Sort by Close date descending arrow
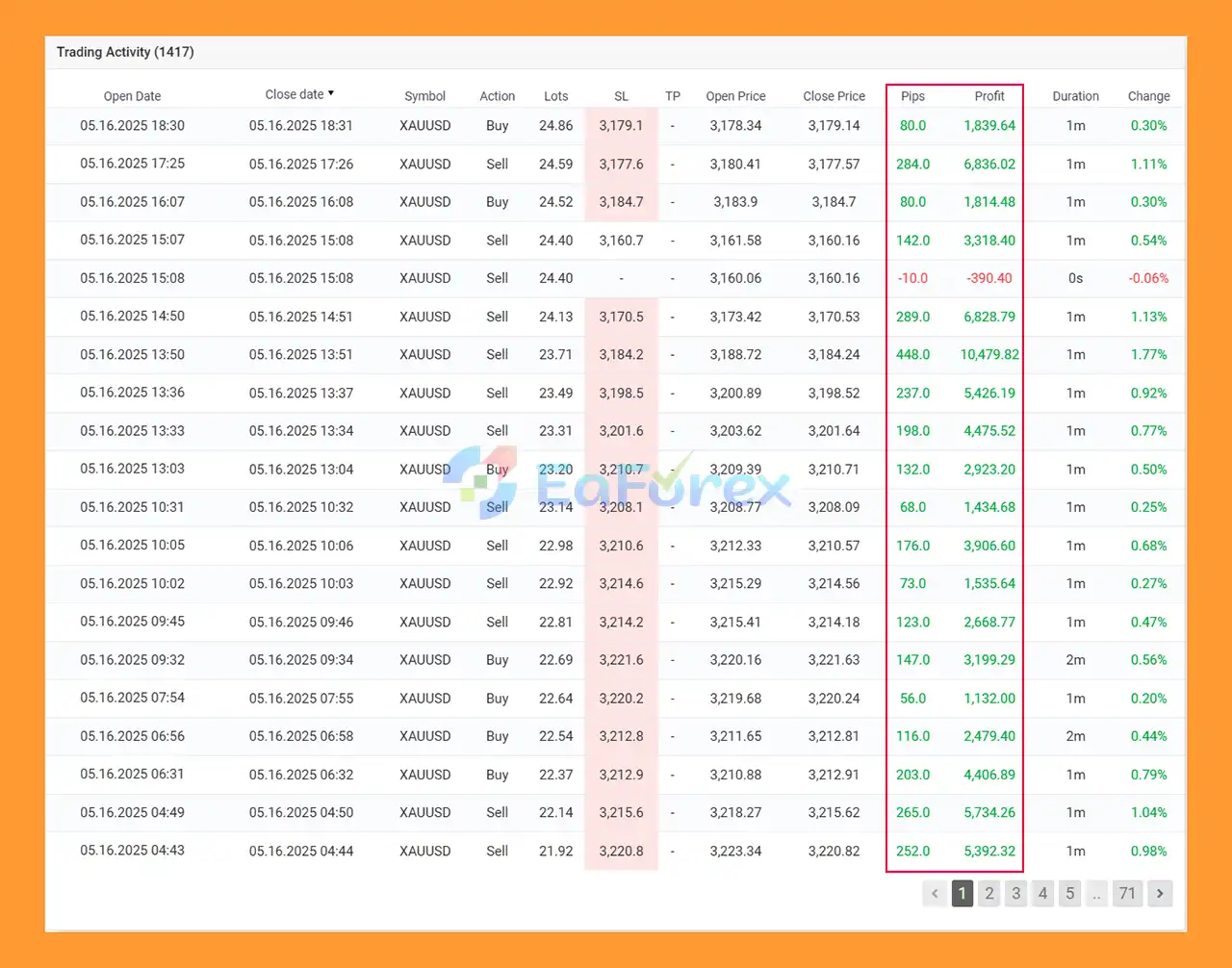Image resolution: width=1232 pixels, height=968 pixels. click(x=331, y=93)
